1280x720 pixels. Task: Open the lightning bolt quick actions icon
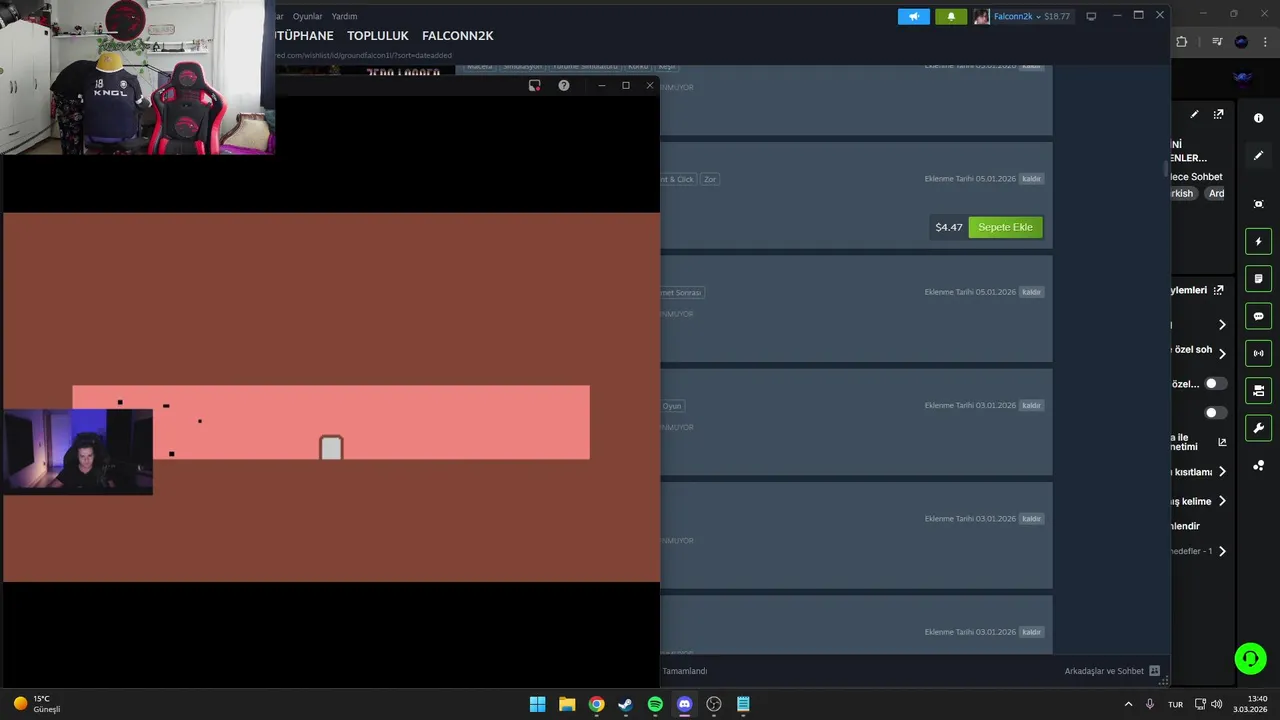coord(1258,241)
